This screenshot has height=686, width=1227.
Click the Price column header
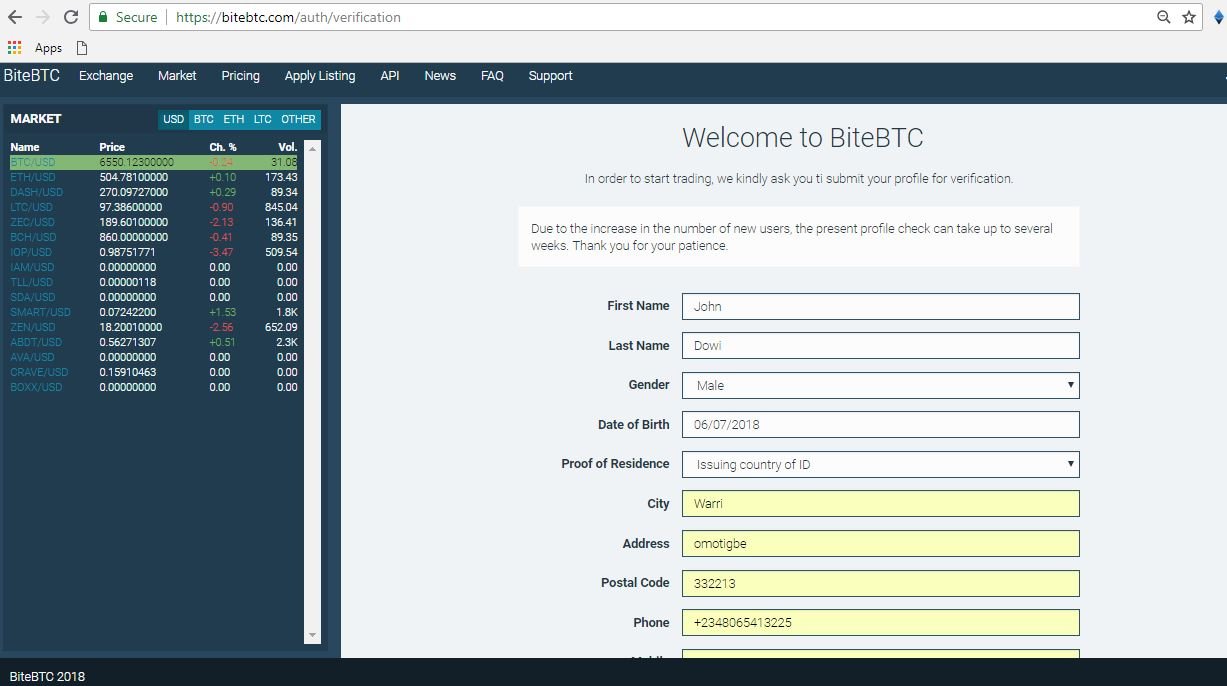point(112,147)
